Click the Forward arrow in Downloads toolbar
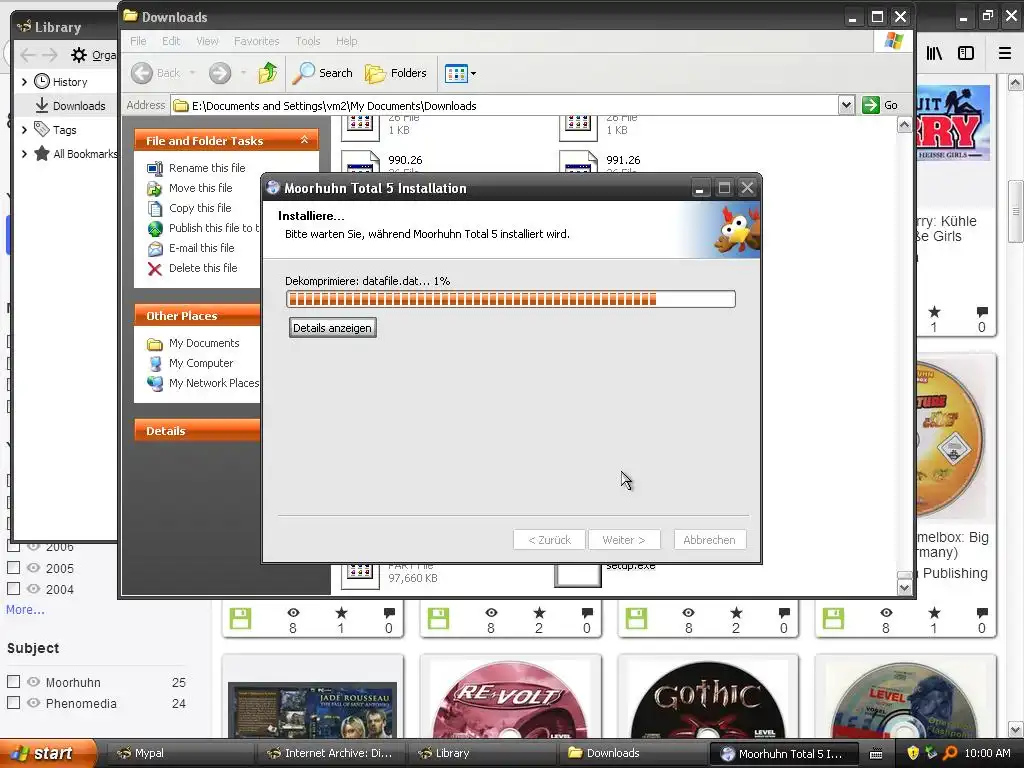The width and height of the screenshot is (1024, 768). (x=220, y=73)
